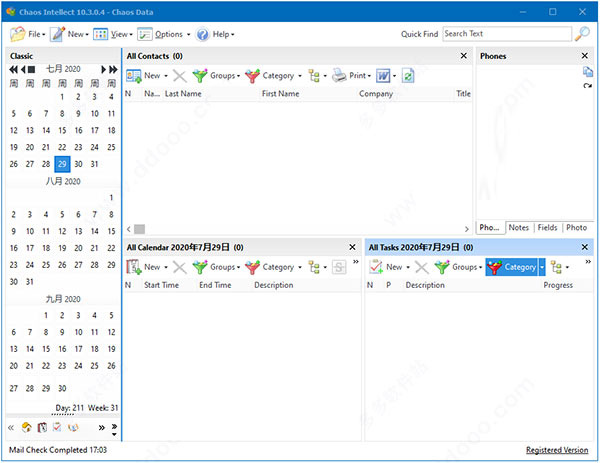Screen dimensions: 600x463
Task: Switch to the Notes tab
Action: pyautogui.click(x=518, y=228)
